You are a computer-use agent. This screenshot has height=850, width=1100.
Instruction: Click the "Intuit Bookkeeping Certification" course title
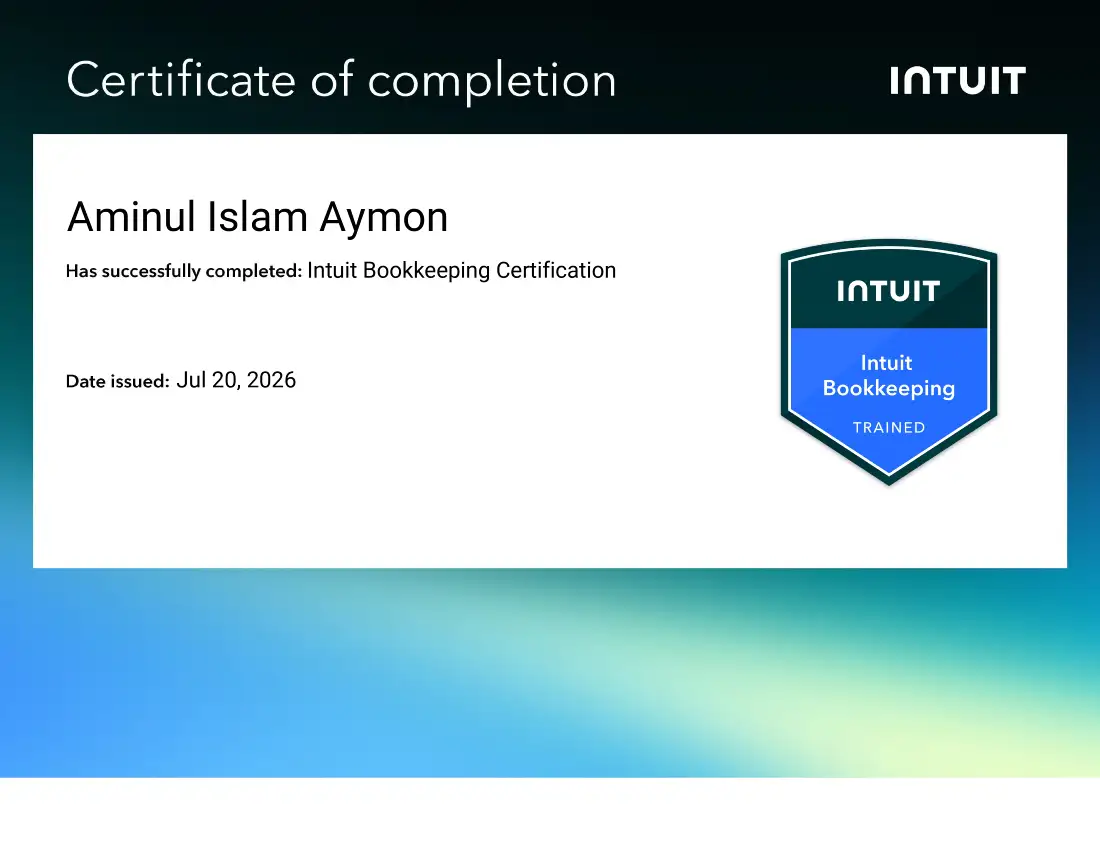coord(462,271)
